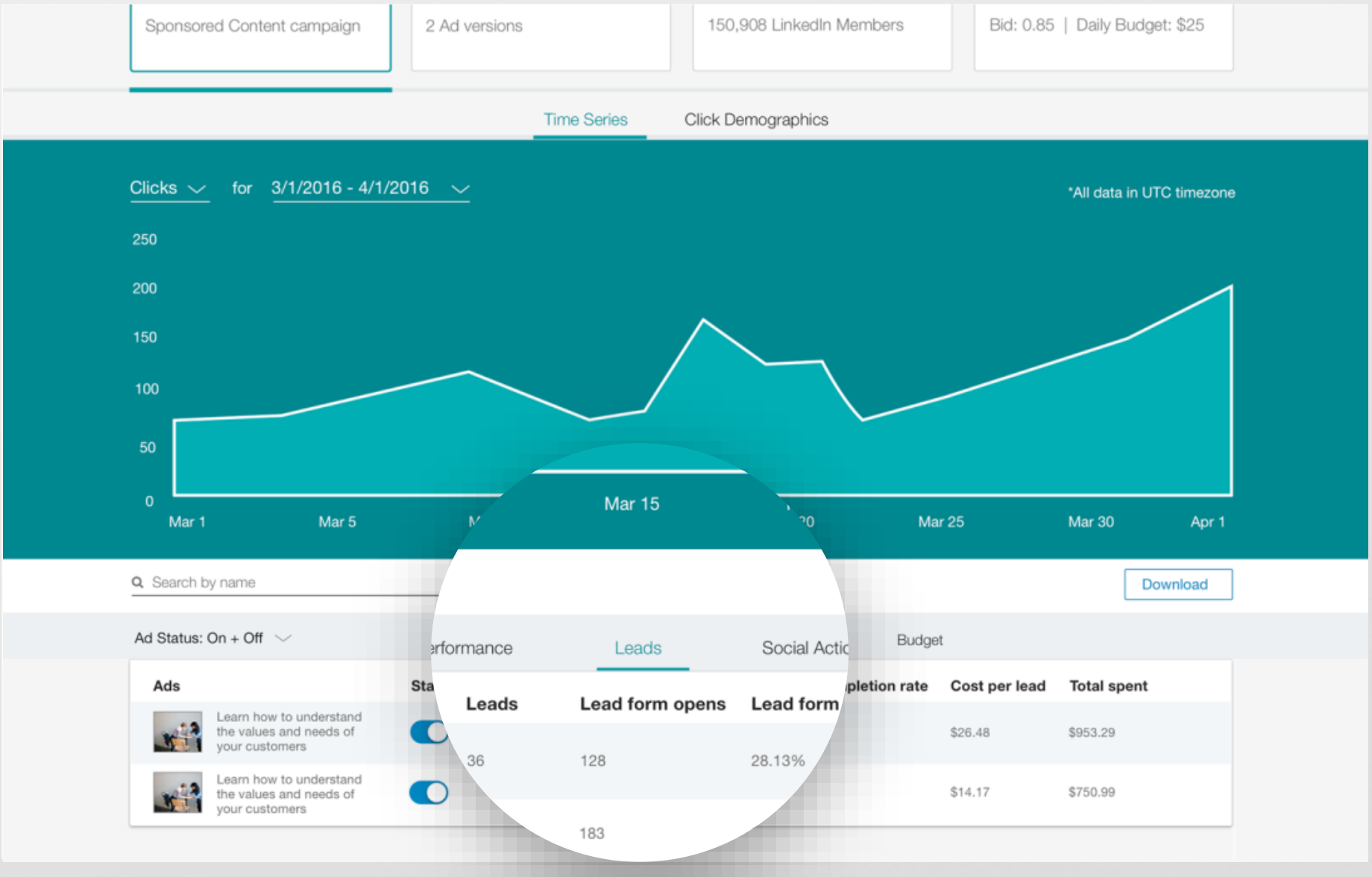Click the Download button
The height and width of the screenshot is (877, 1372).
pos(1177,585)
